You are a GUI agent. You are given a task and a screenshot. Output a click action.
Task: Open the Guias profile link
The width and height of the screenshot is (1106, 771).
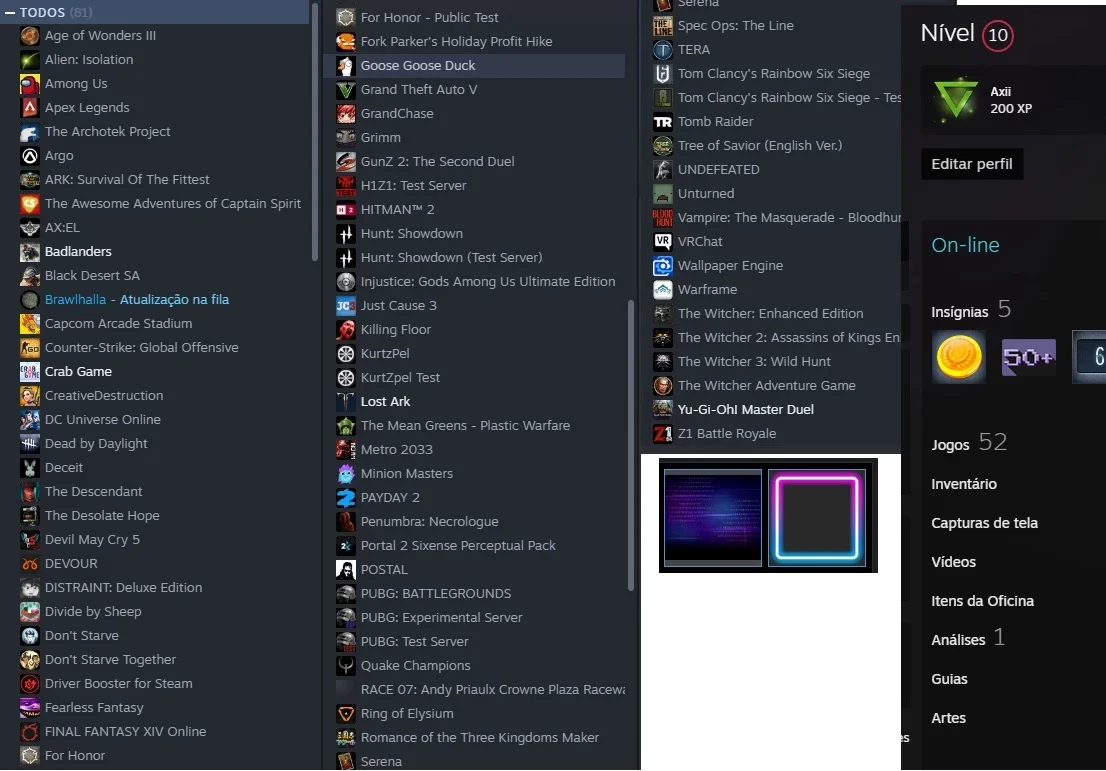point(949,679)
